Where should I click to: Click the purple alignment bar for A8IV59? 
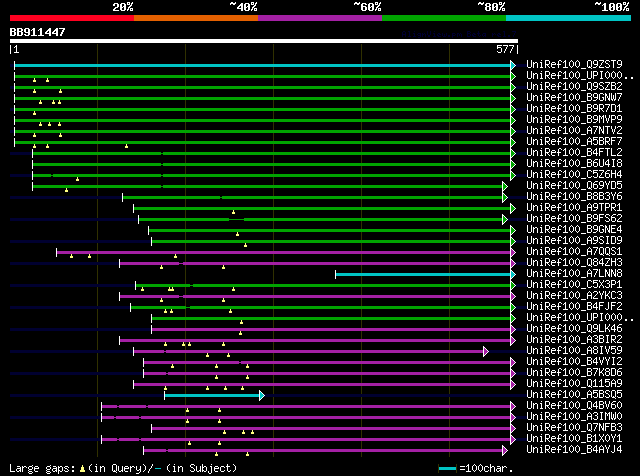308,351
